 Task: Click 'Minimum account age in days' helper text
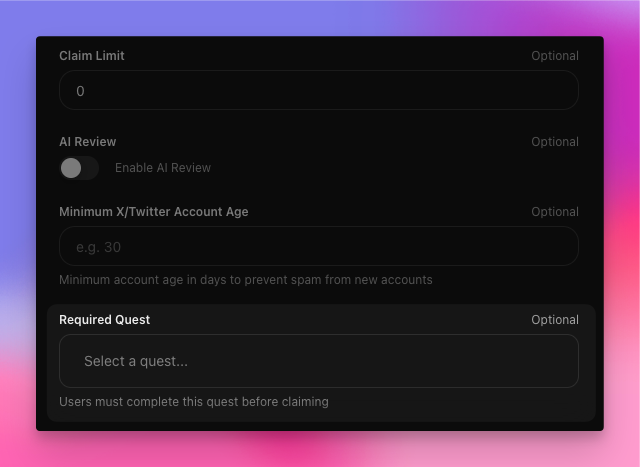coord(246,280)
